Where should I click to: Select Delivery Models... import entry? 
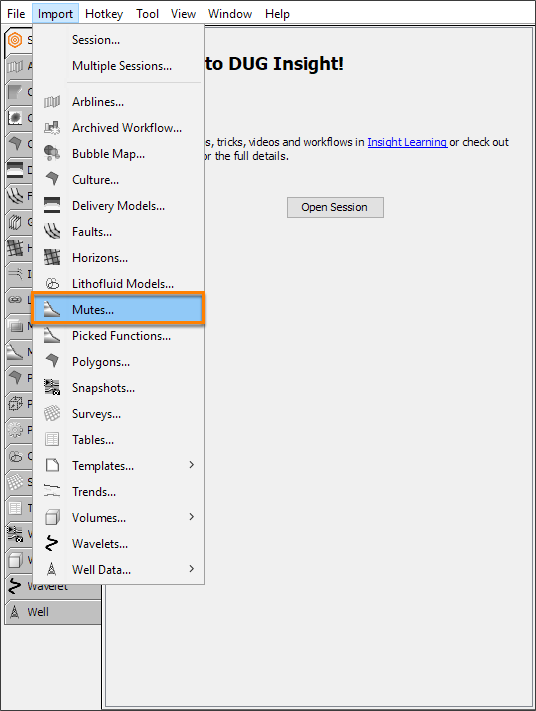(x=118, y=205)
